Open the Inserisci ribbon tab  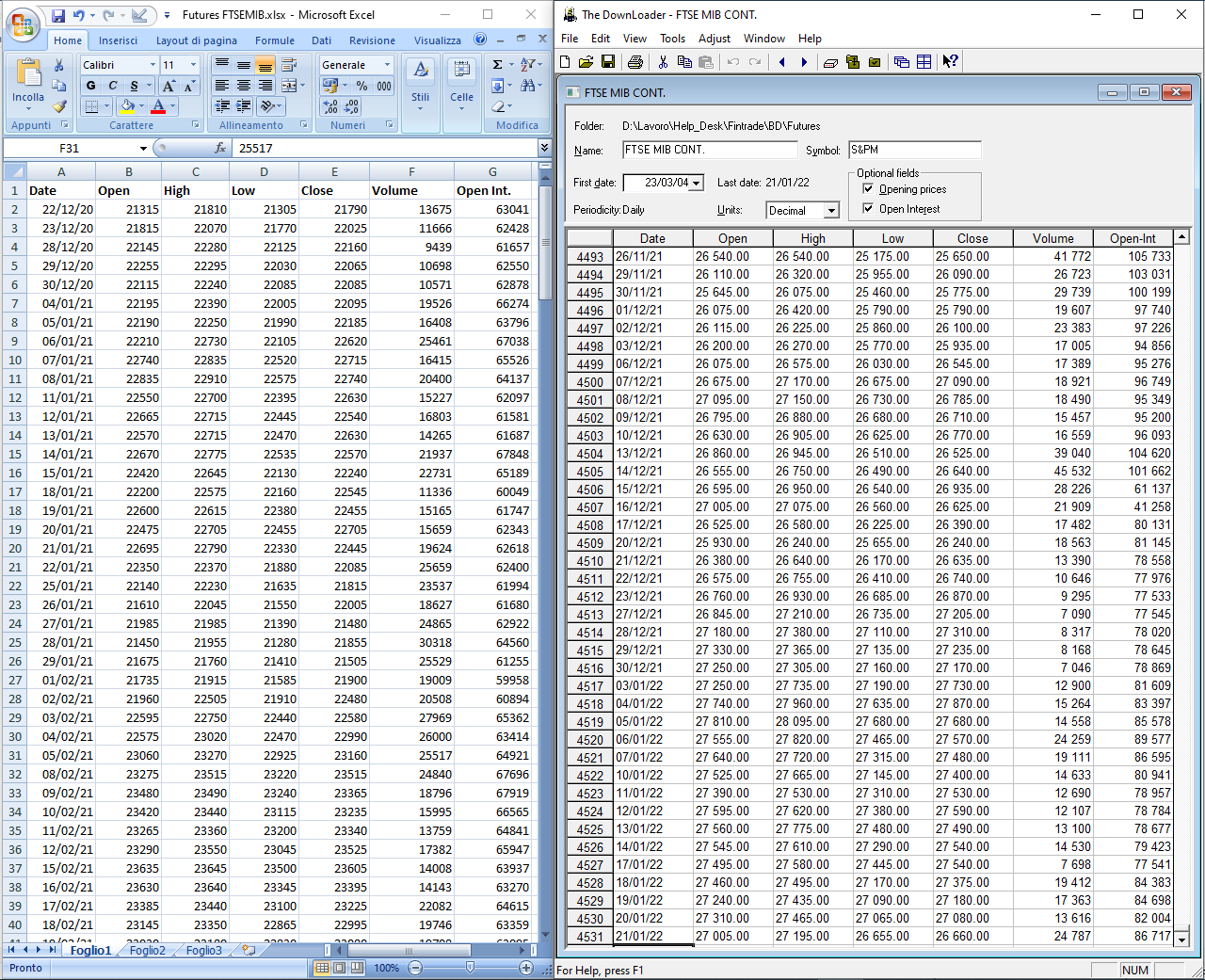pyautogui.click(x=118, y=40)
